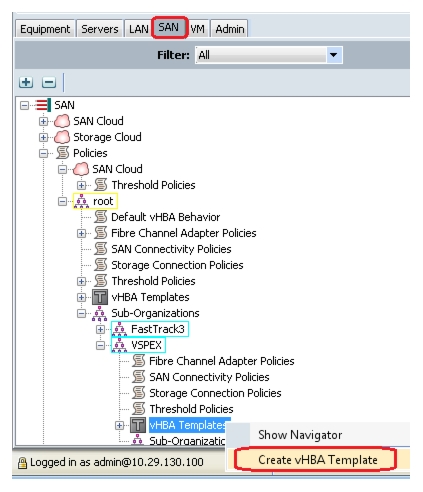Open the Filter dropdown arrow
The image size is (423, 492).
click(333, 55)
